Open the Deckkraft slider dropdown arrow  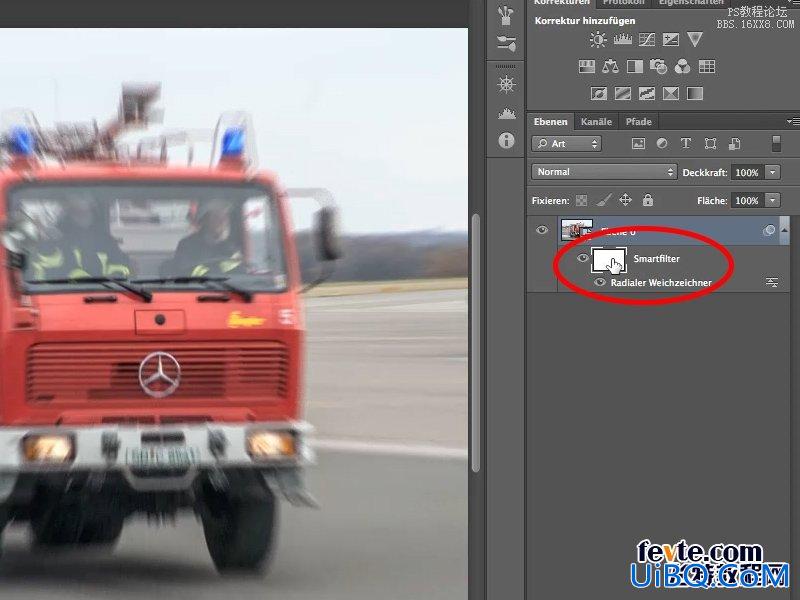click(773, 172)
